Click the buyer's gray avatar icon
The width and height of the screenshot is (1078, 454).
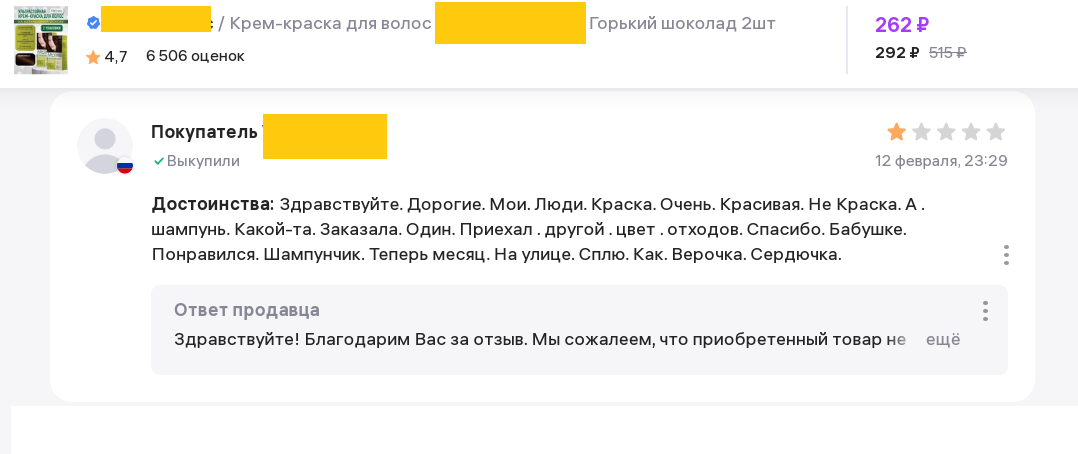[104, 145]
